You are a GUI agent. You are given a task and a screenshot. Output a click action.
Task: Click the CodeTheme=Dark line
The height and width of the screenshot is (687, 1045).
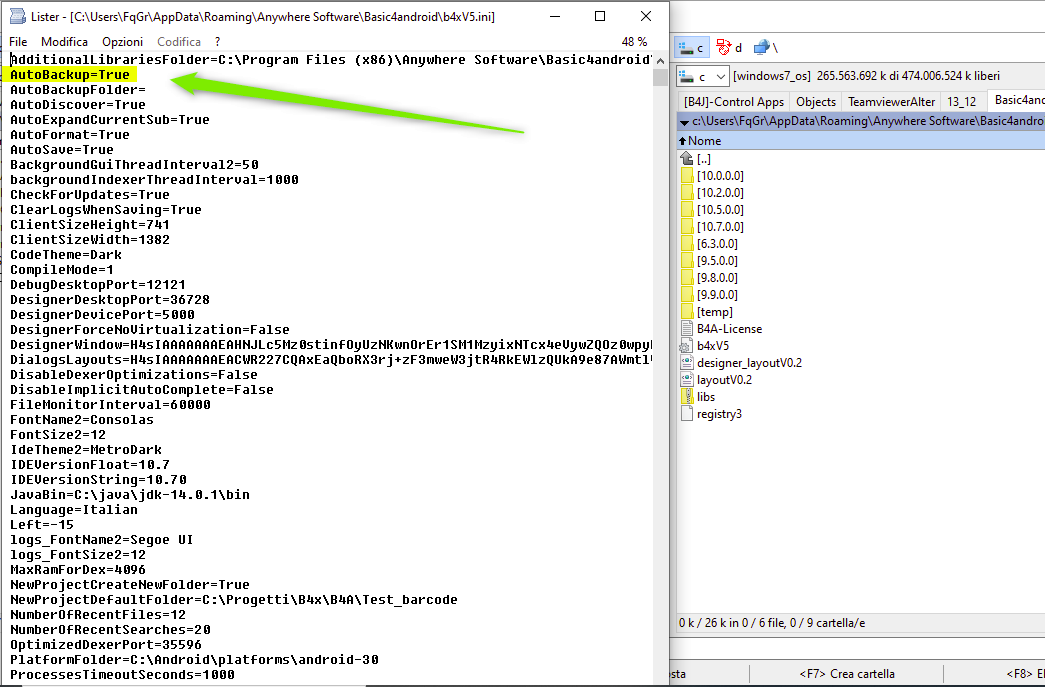(x=66, y=255)
